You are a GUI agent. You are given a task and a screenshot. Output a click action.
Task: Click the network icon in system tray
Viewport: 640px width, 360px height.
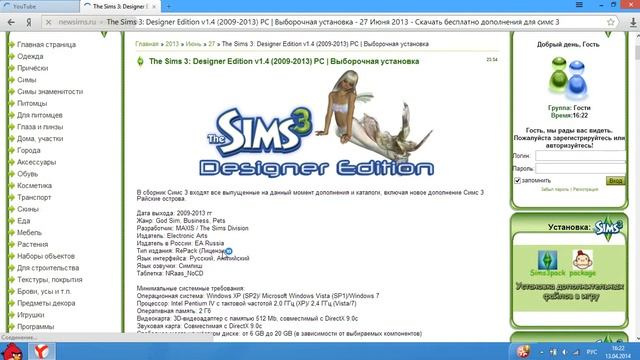pyautogui.click(x=576, y=352)
